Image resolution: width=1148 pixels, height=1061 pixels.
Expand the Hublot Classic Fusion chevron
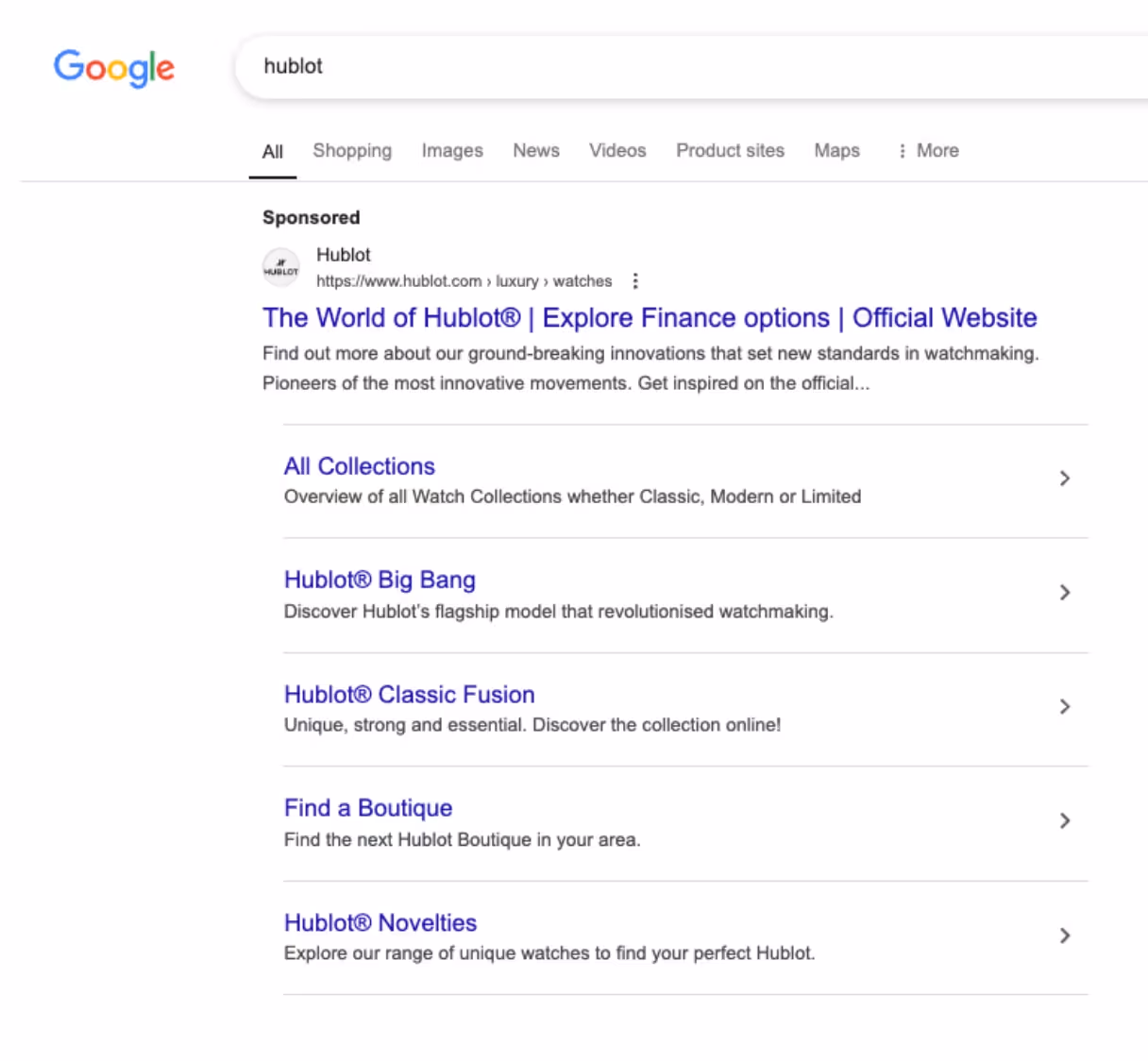point(1065,707)
